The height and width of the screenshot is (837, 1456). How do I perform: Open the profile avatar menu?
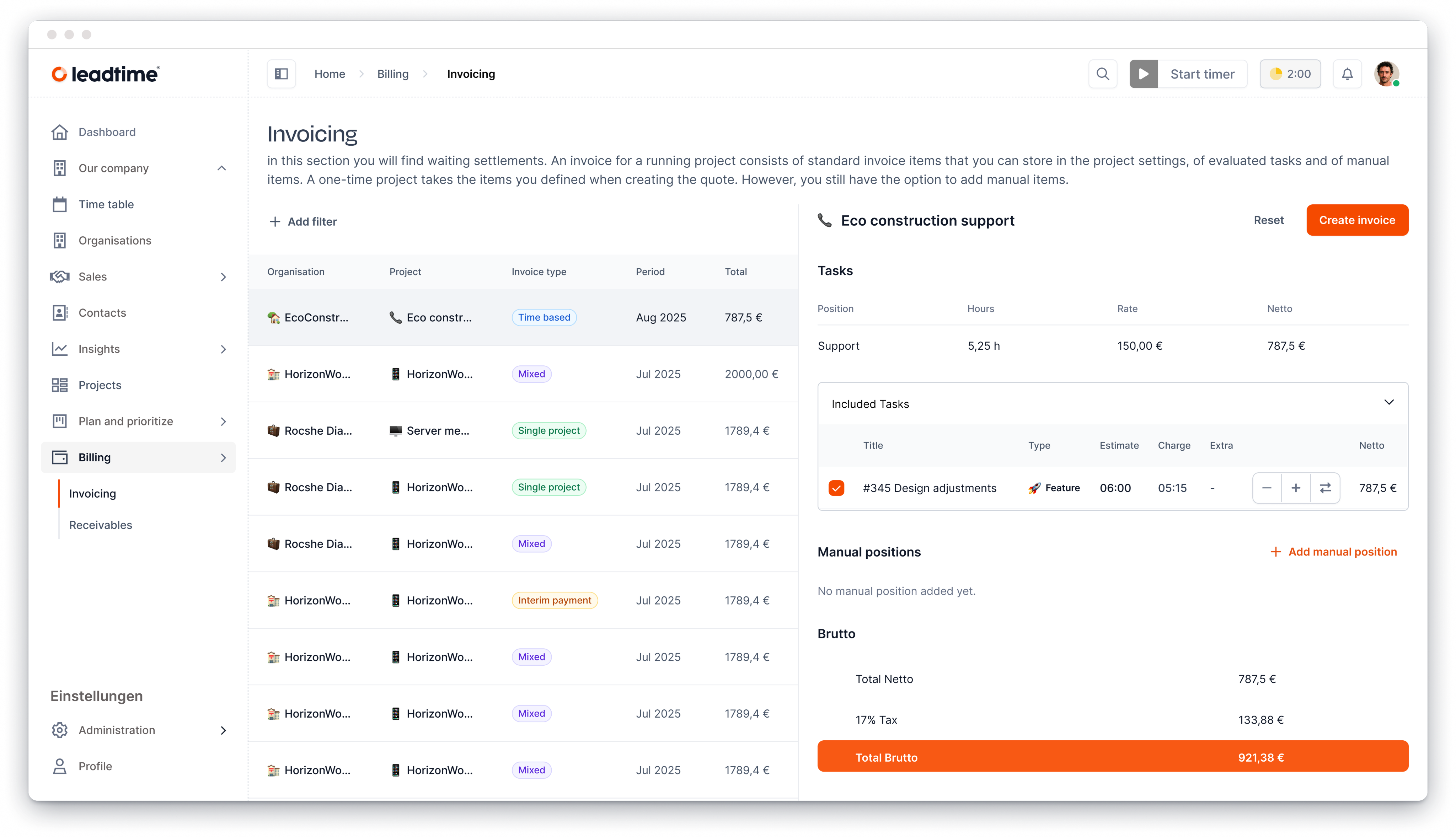(x=1387, y=74)
